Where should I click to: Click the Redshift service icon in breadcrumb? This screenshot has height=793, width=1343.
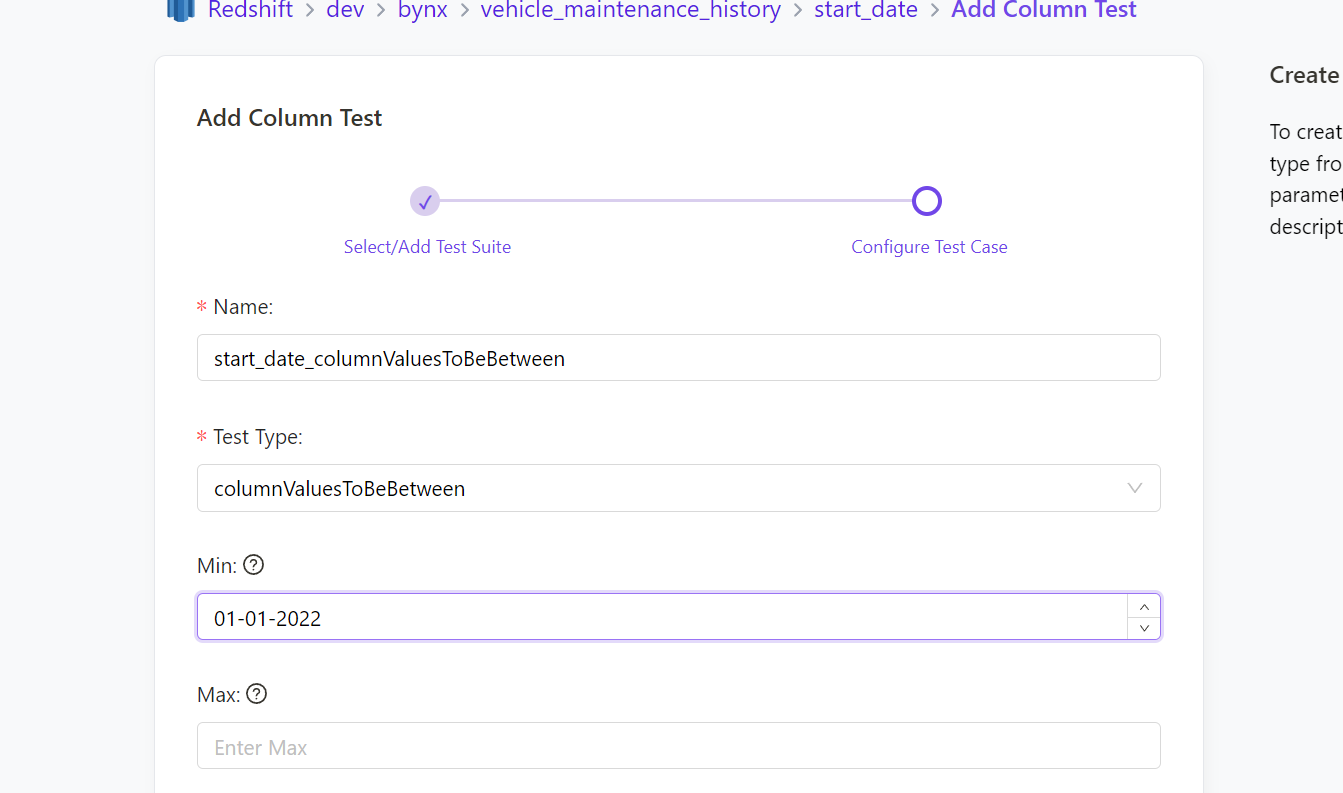pyautogui.click(x=180, y=11)
